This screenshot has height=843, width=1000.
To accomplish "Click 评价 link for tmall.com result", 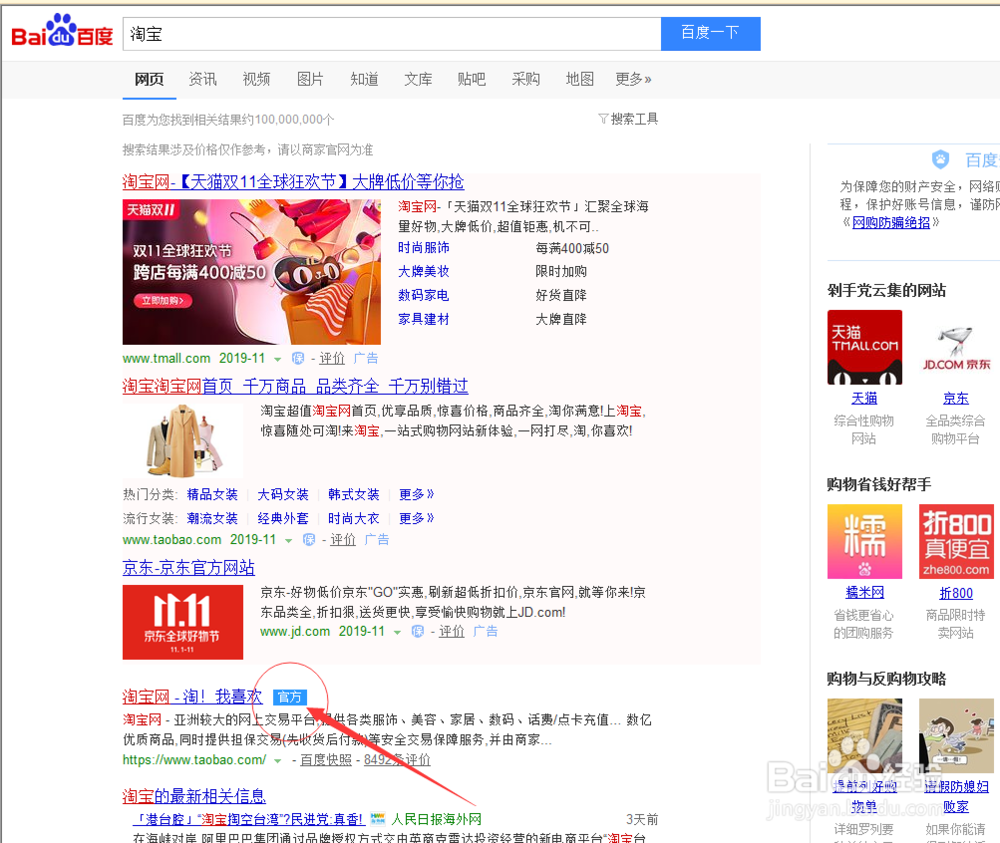I will [332, 358].
